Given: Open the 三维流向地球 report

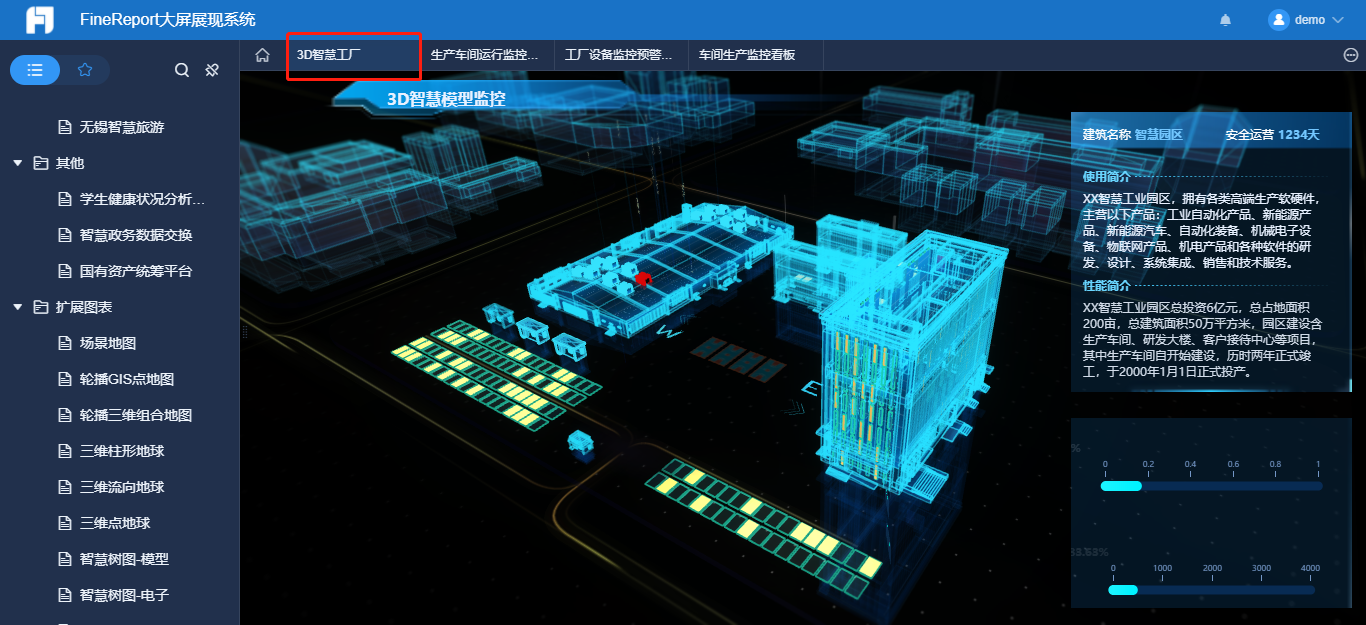Looking at the screenshot, I should pos(122,487).
